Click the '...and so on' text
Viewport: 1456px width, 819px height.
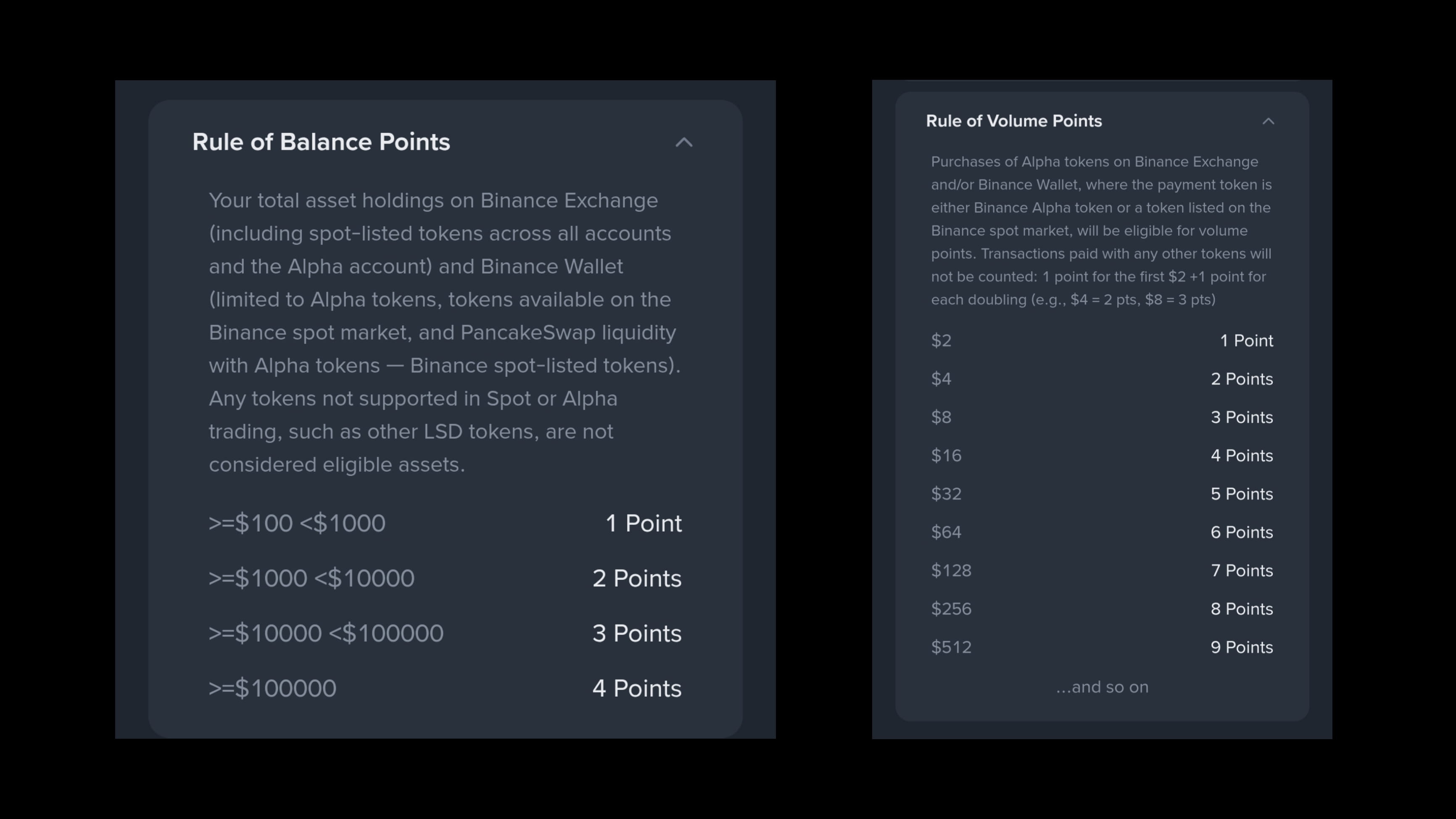pyautogui.click(x=1102, y=687)
